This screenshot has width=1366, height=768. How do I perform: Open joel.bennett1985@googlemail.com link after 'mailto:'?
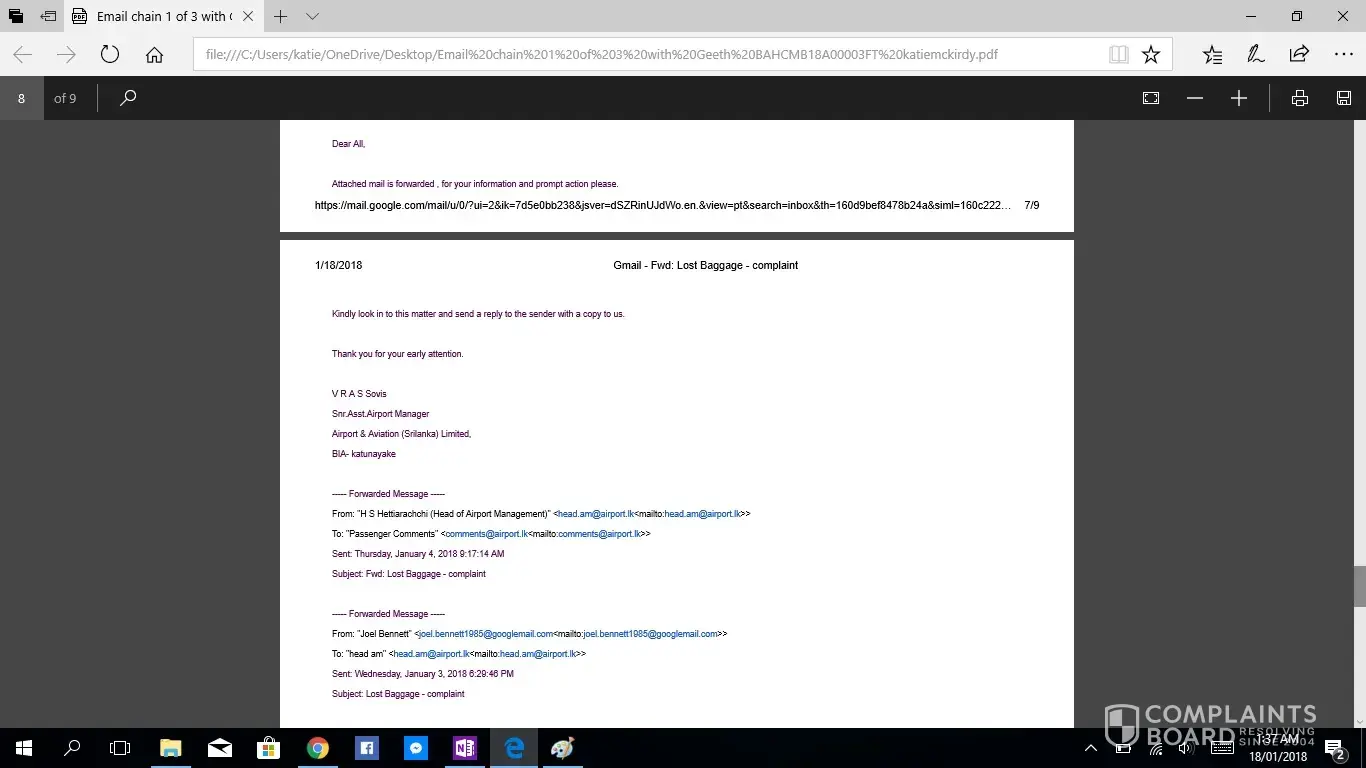click(650, 634)
